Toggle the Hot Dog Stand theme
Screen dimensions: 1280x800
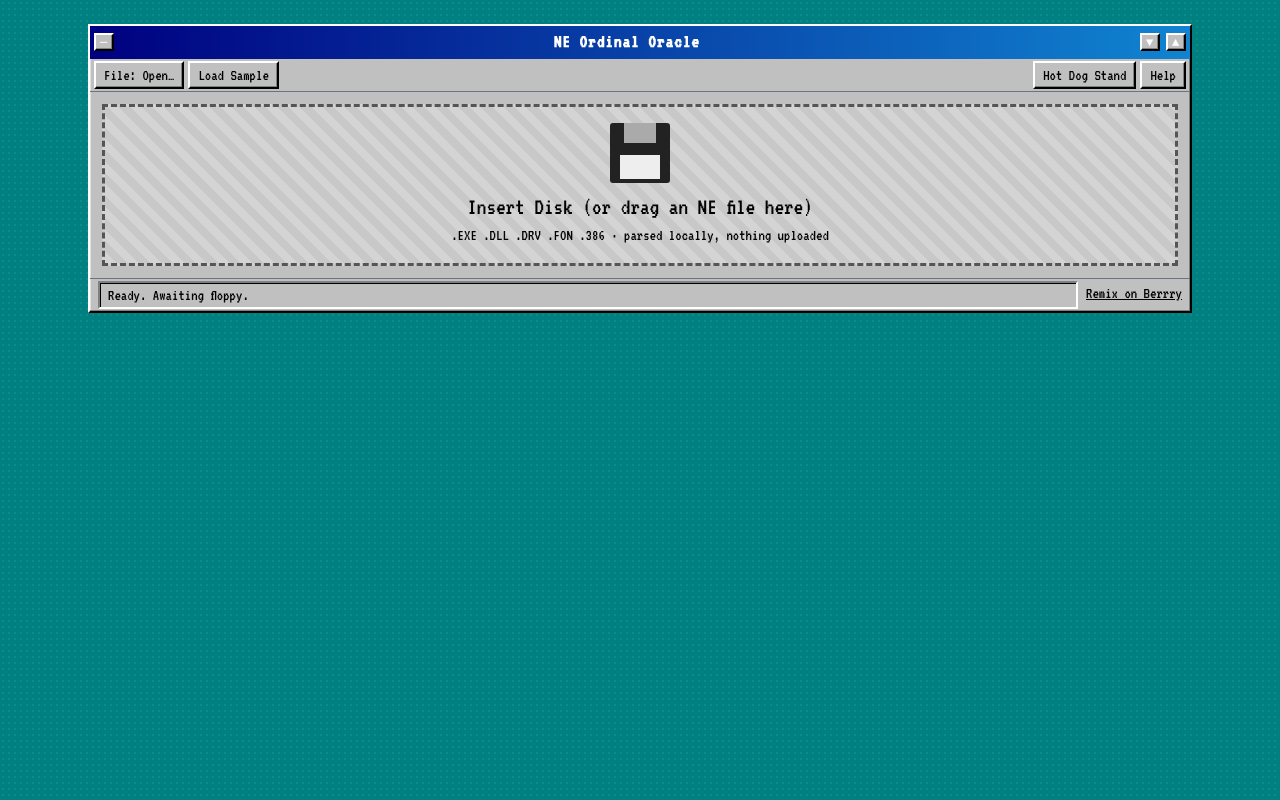[1084, 75]
